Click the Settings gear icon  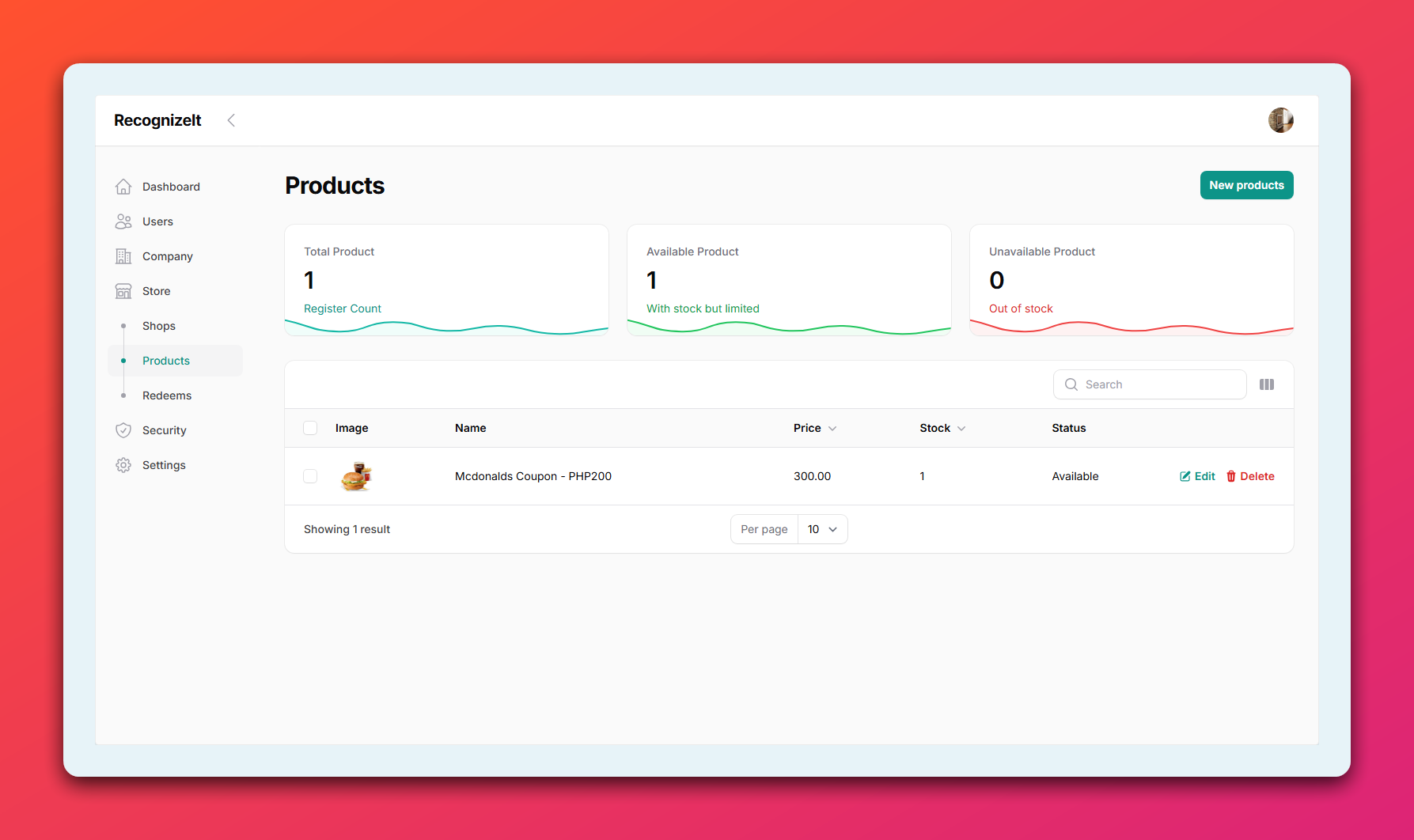tap(123, 465)
